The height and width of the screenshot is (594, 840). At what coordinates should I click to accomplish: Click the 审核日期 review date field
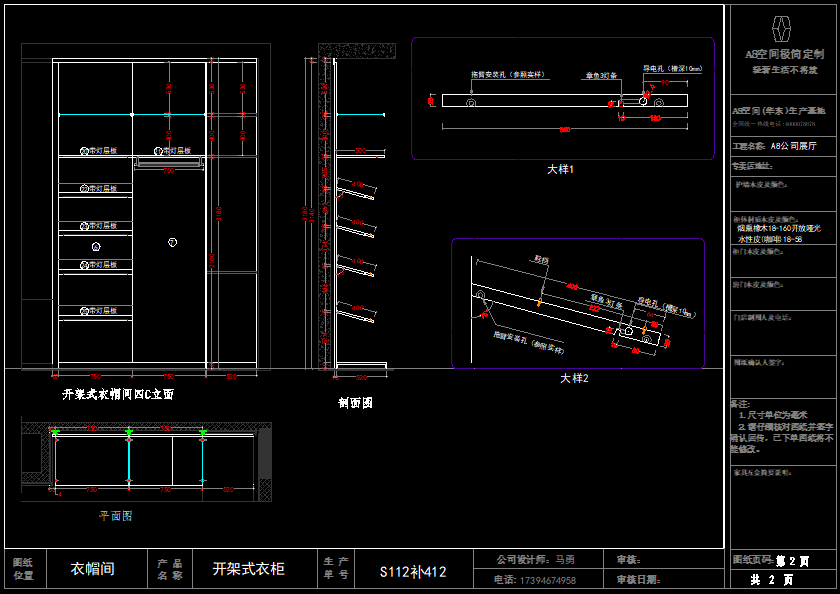point(638,580)
